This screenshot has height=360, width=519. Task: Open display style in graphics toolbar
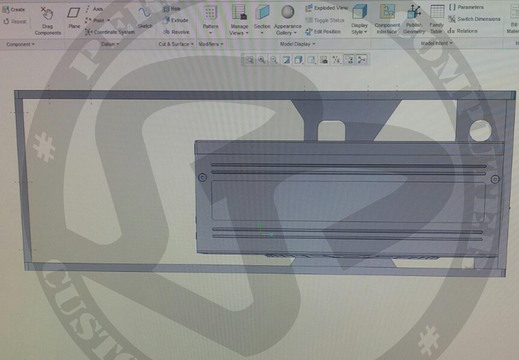click(x=299, y=60)
